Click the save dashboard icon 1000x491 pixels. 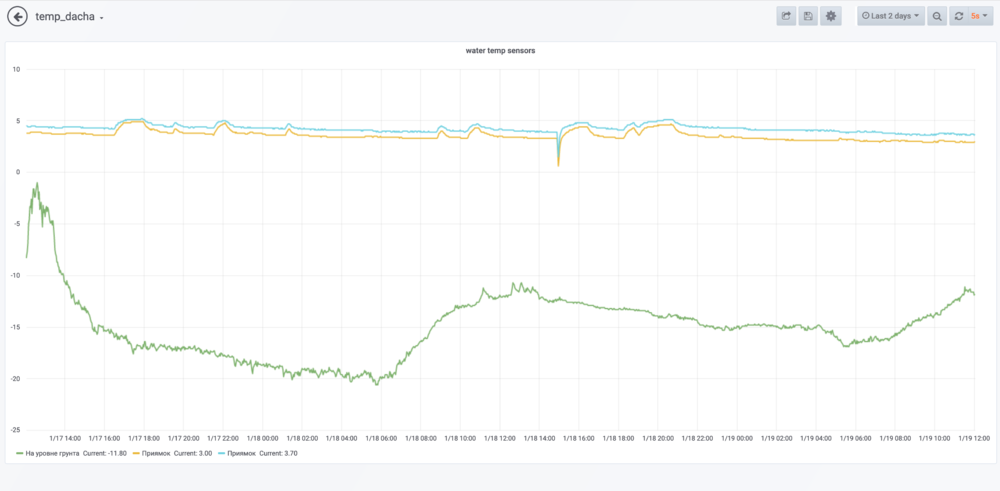coord(808,16)
